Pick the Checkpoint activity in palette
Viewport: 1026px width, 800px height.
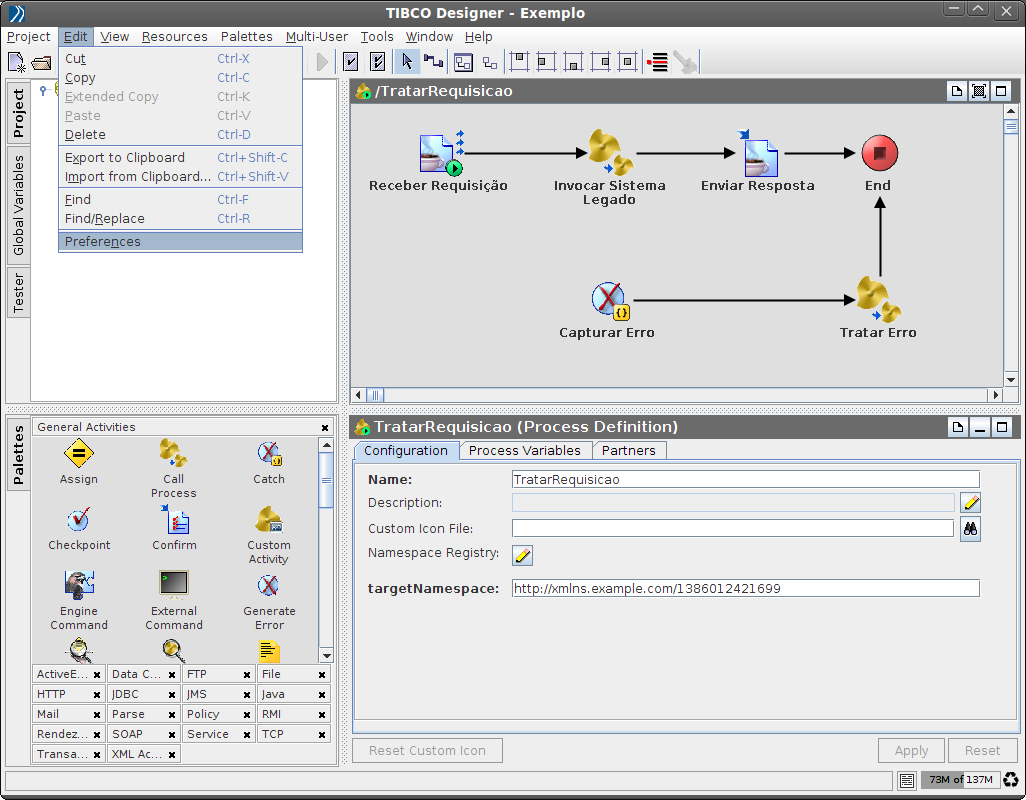[x=78, y=521]
